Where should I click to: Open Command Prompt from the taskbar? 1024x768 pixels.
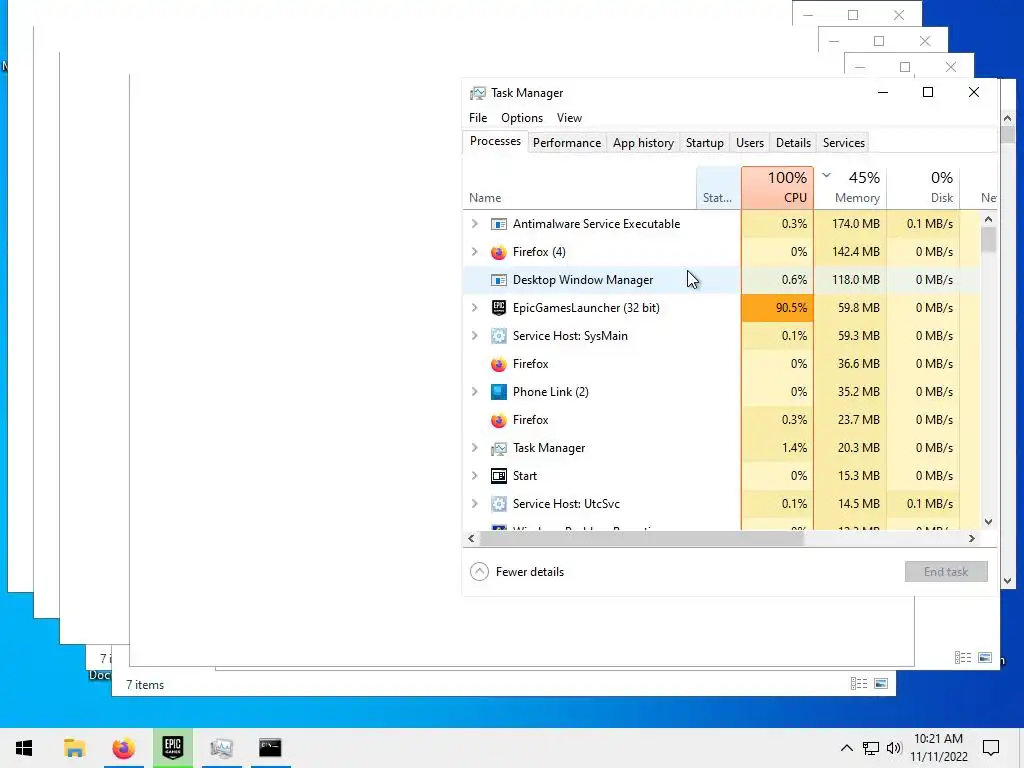tap(270, 748)
